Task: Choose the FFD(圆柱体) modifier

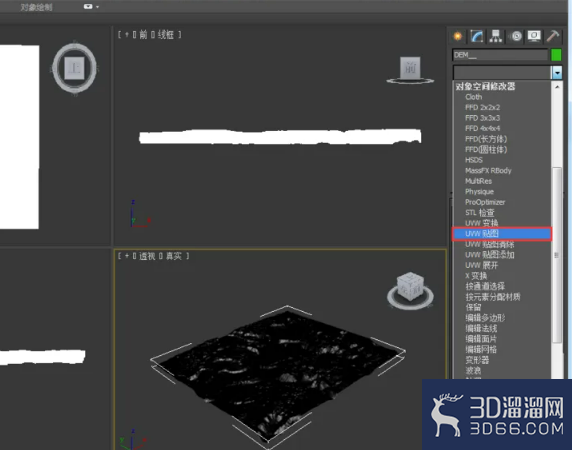Action: pos(486,150)
